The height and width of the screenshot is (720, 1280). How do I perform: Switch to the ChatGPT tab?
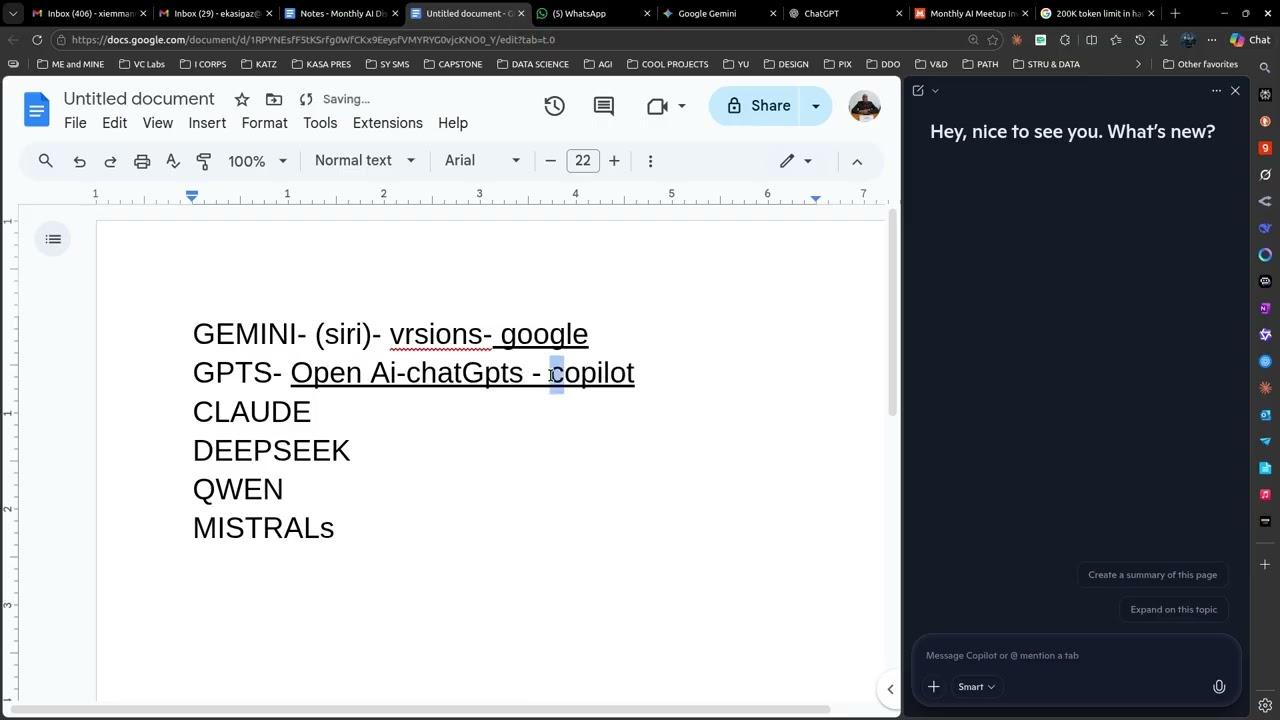pos(843,14)
